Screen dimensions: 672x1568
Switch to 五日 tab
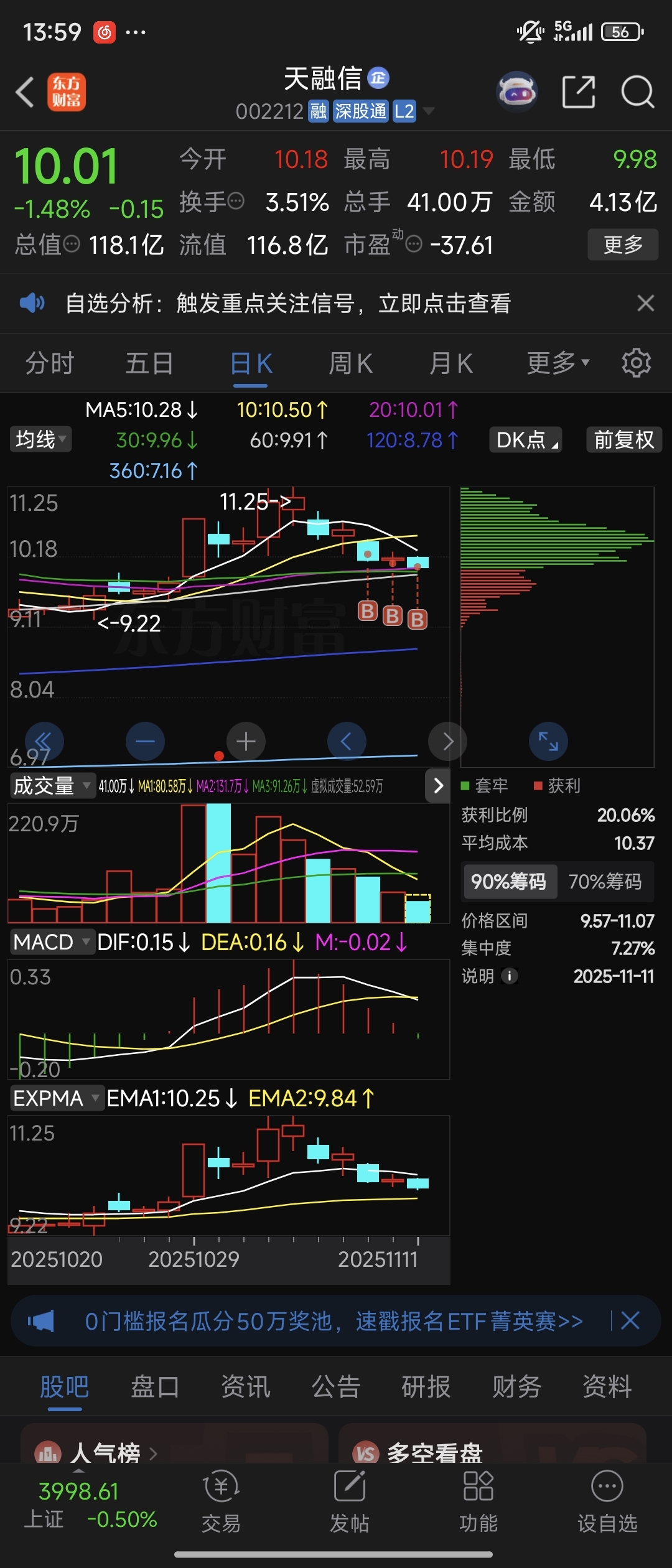[x=149, y=363]
